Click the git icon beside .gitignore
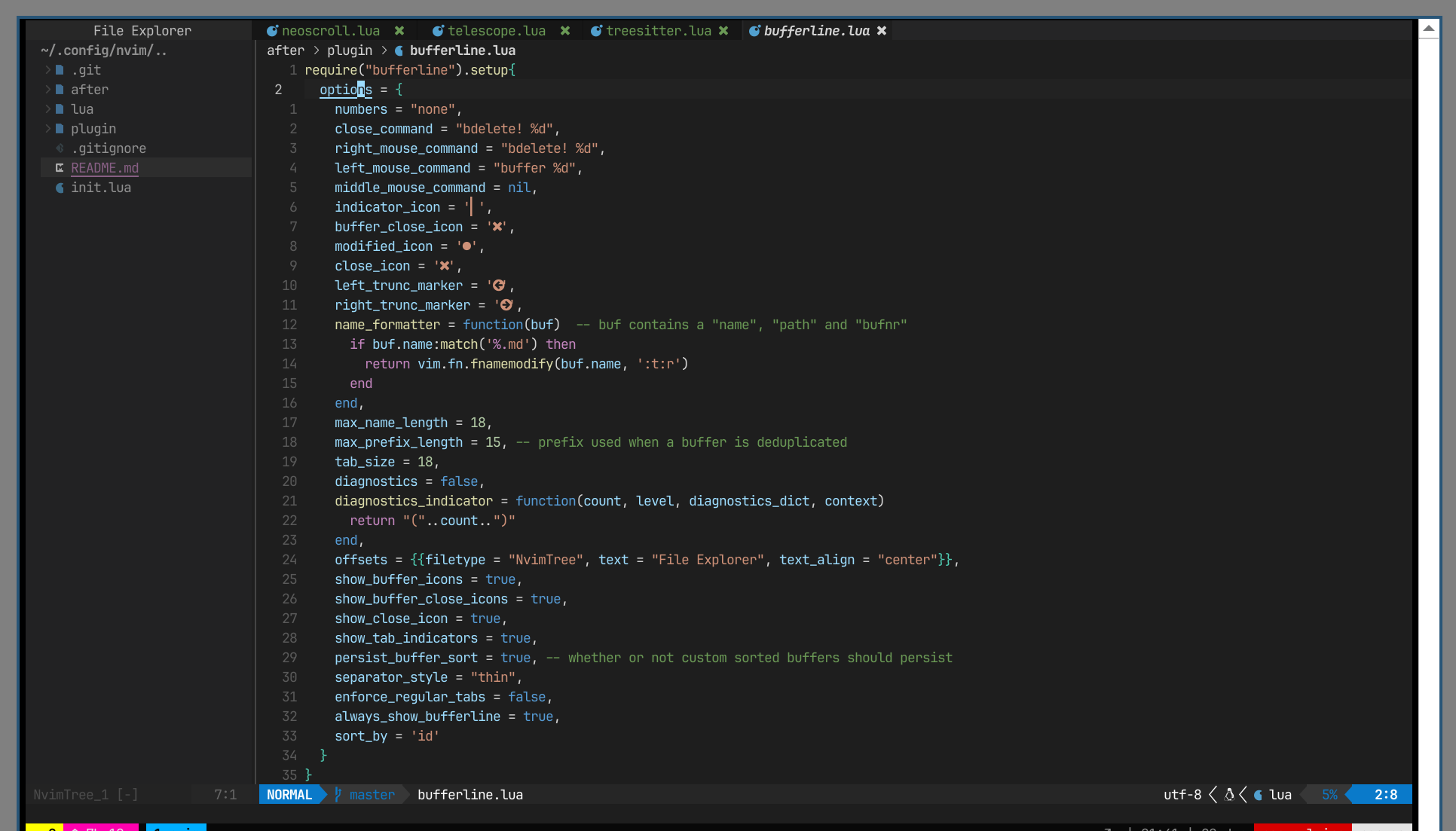 (60, 148)
